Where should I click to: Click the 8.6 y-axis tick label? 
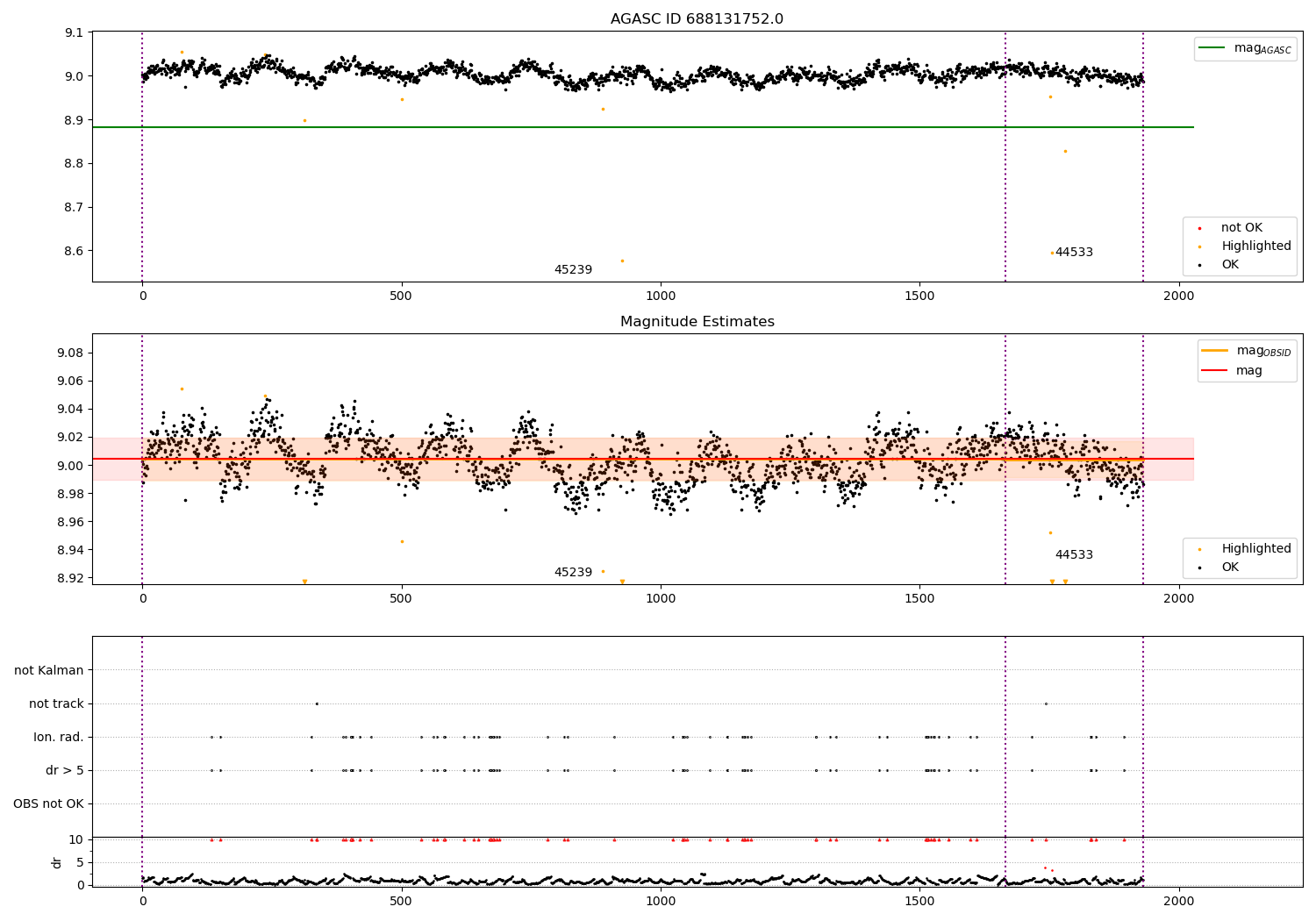[x=75, y=252]
